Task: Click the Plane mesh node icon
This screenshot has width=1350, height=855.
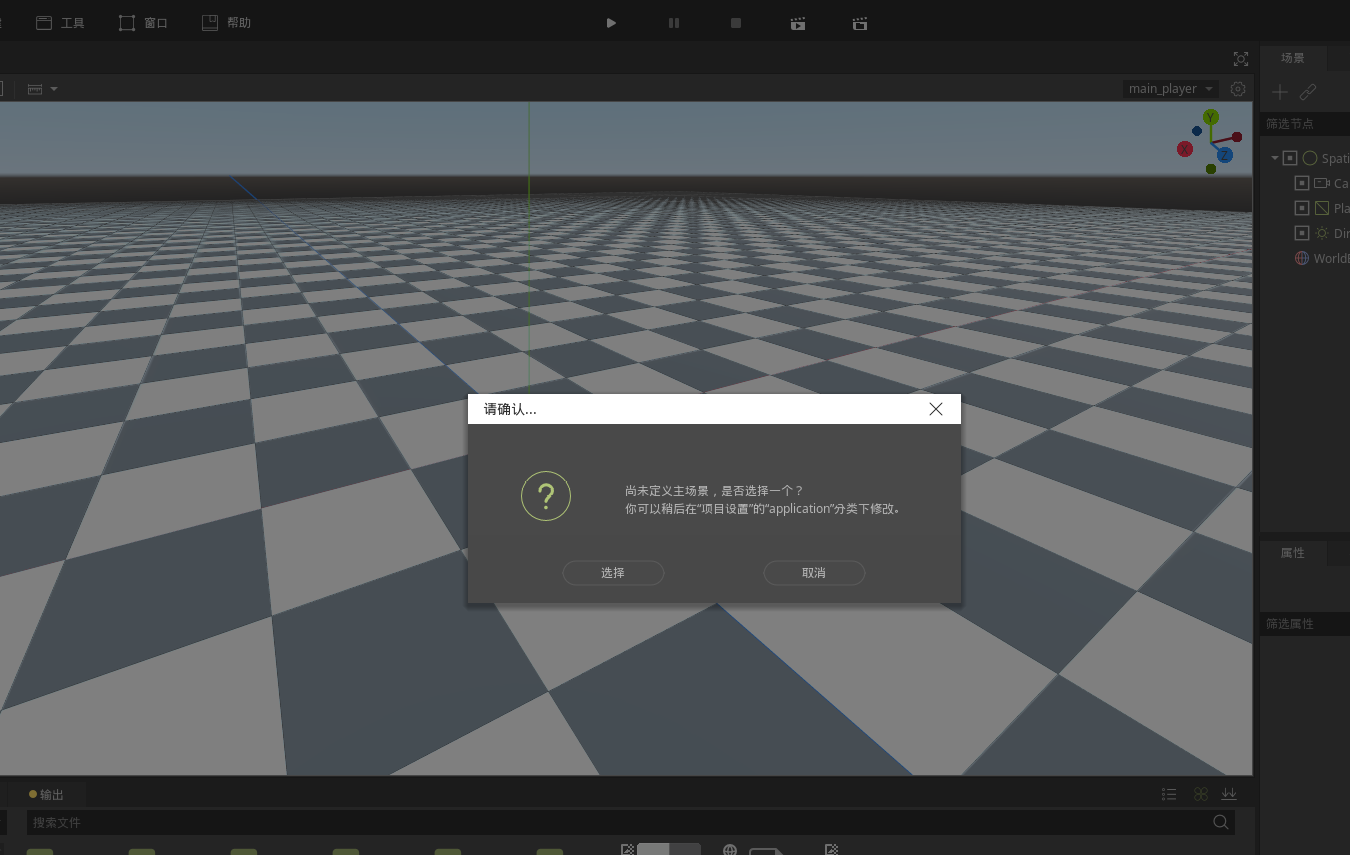Action: [x=1322, y=208]
